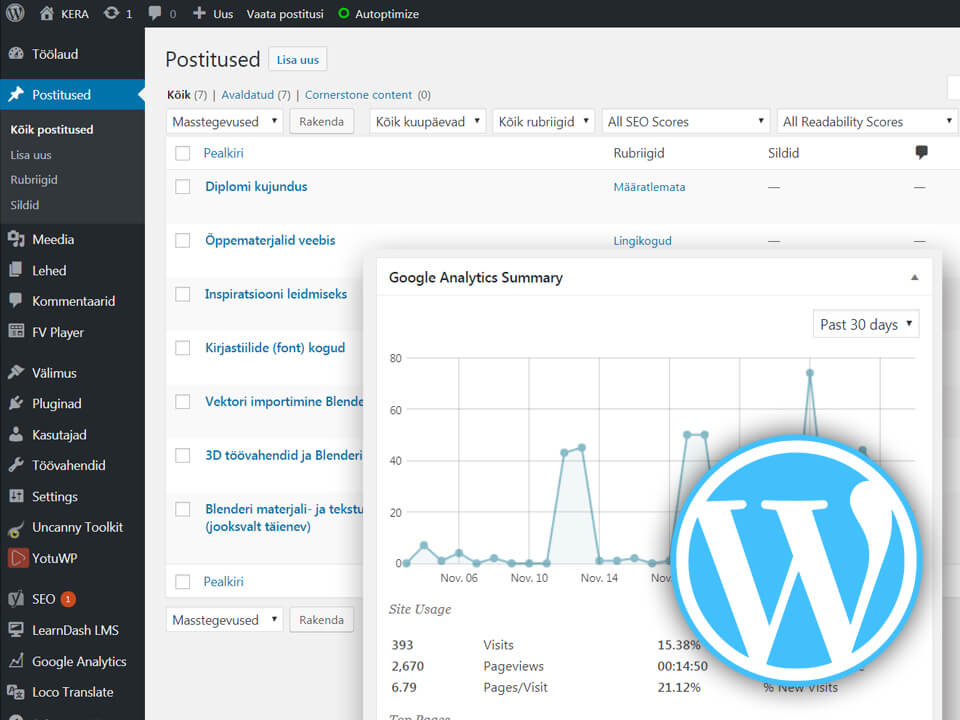
Task: Check the box for Õppematerjalid veebis
Action: (182, 241)
